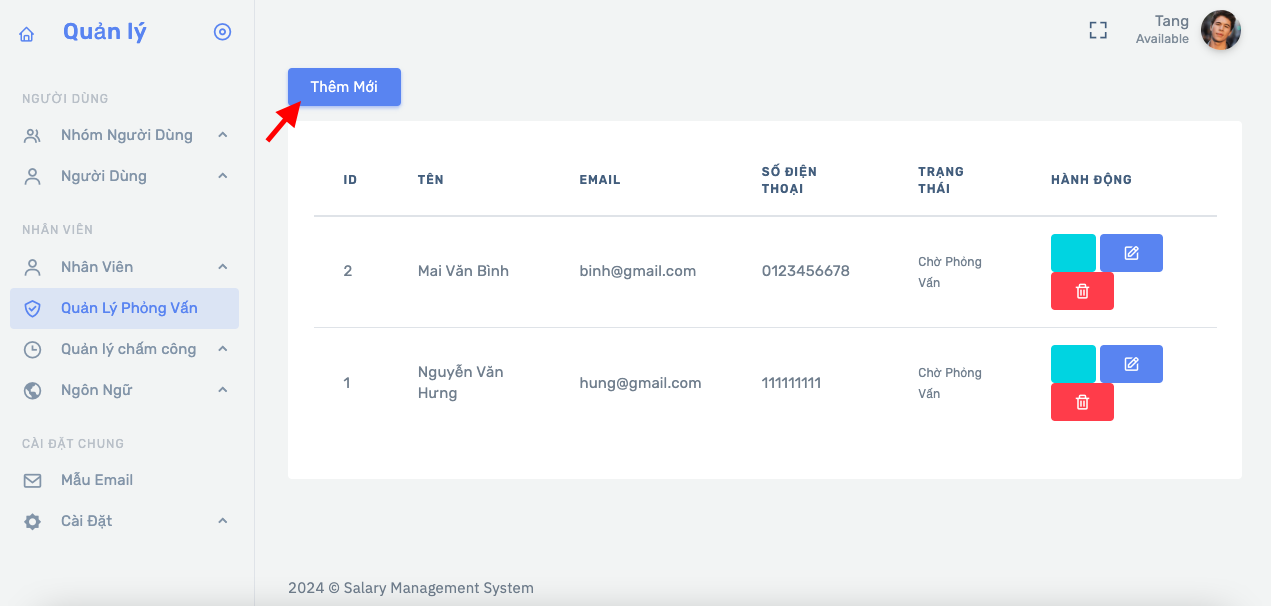Delete the Nguyễn Văn Hưng record
Screen dimensions: 1271x606
1082,402
